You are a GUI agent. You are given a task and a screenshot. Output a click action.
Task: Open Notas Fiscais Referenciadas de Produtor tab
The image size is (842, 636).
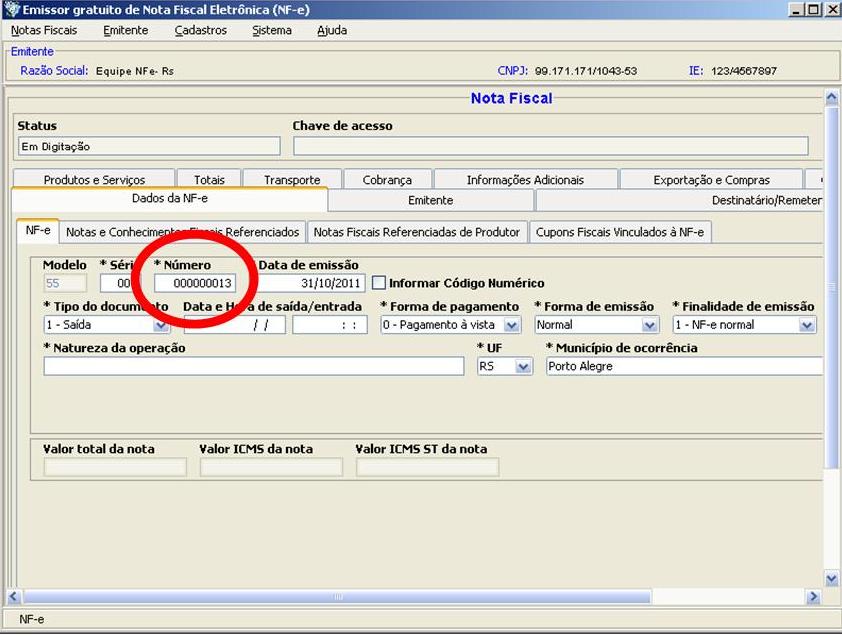[x=417, y=232]
